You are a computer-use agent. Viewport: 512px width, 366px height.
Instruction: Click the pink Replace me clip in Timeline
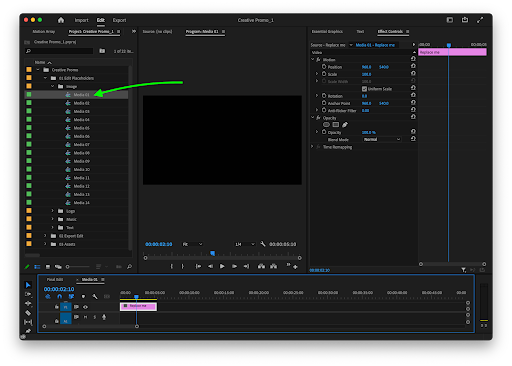(138, 306)
